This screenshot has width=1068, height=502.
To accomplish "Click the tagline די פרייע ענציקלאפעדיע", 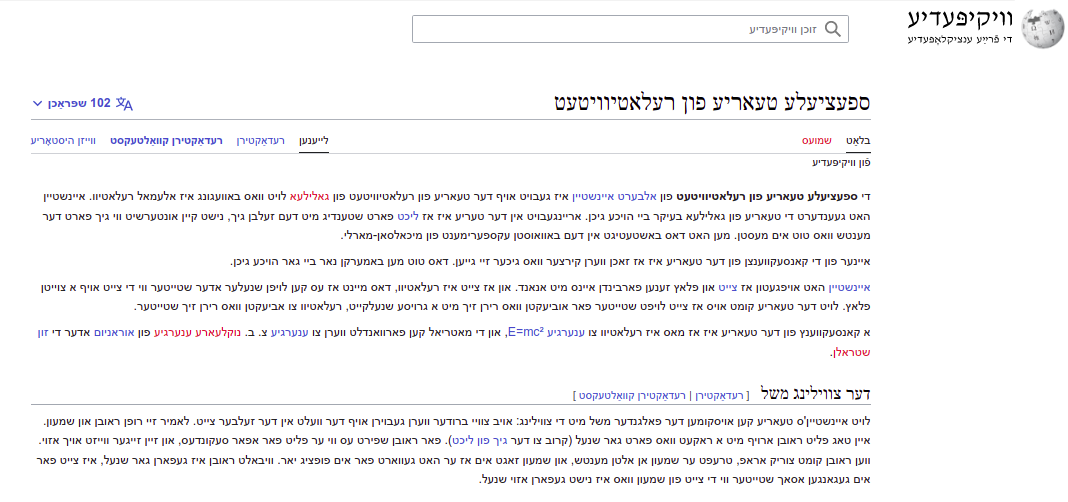I will pos(960,39).
